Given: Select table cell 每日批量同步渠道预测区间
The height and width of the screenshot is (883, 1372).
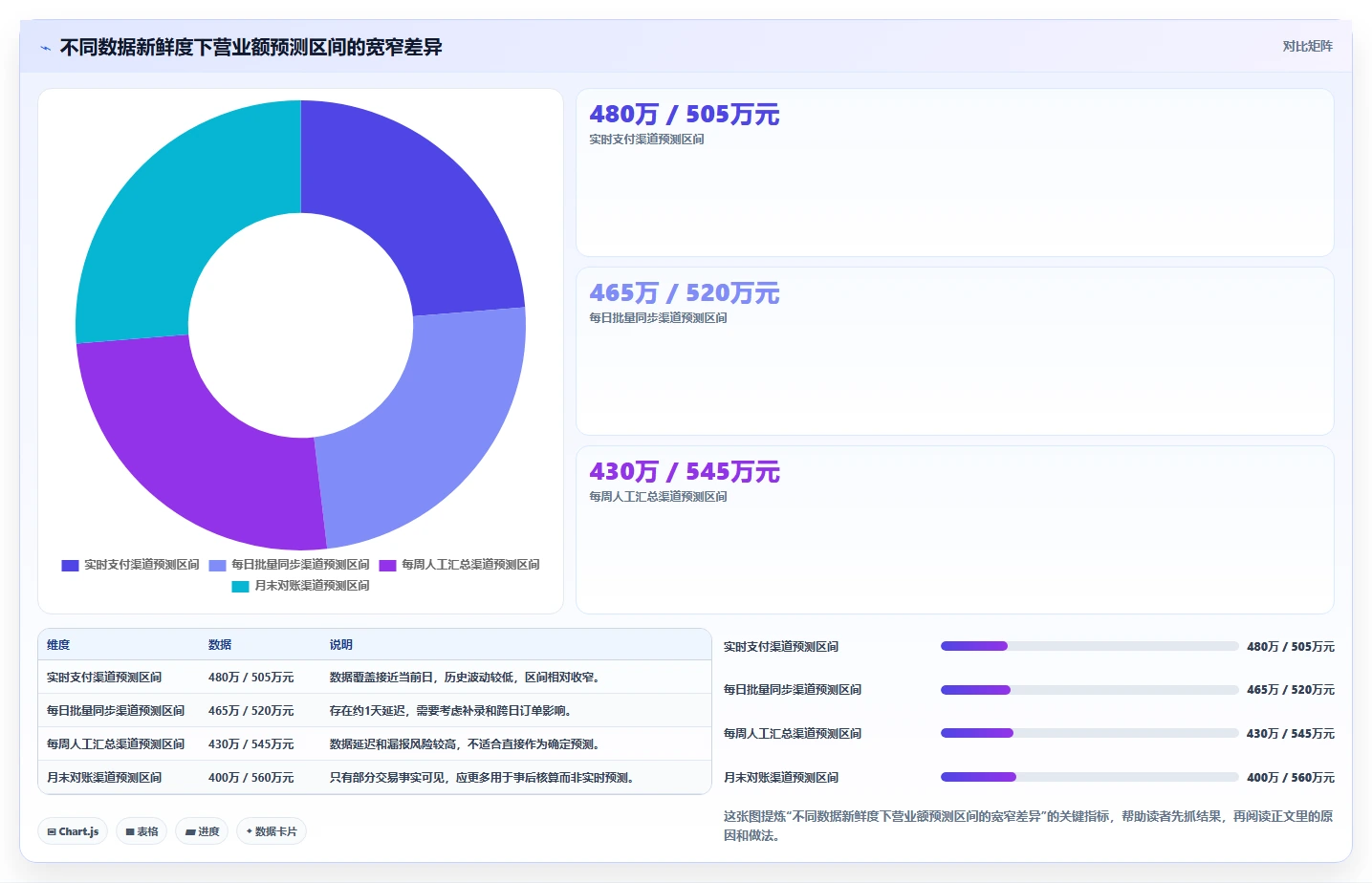Looking at the screenshot, I should coord(116,711).
